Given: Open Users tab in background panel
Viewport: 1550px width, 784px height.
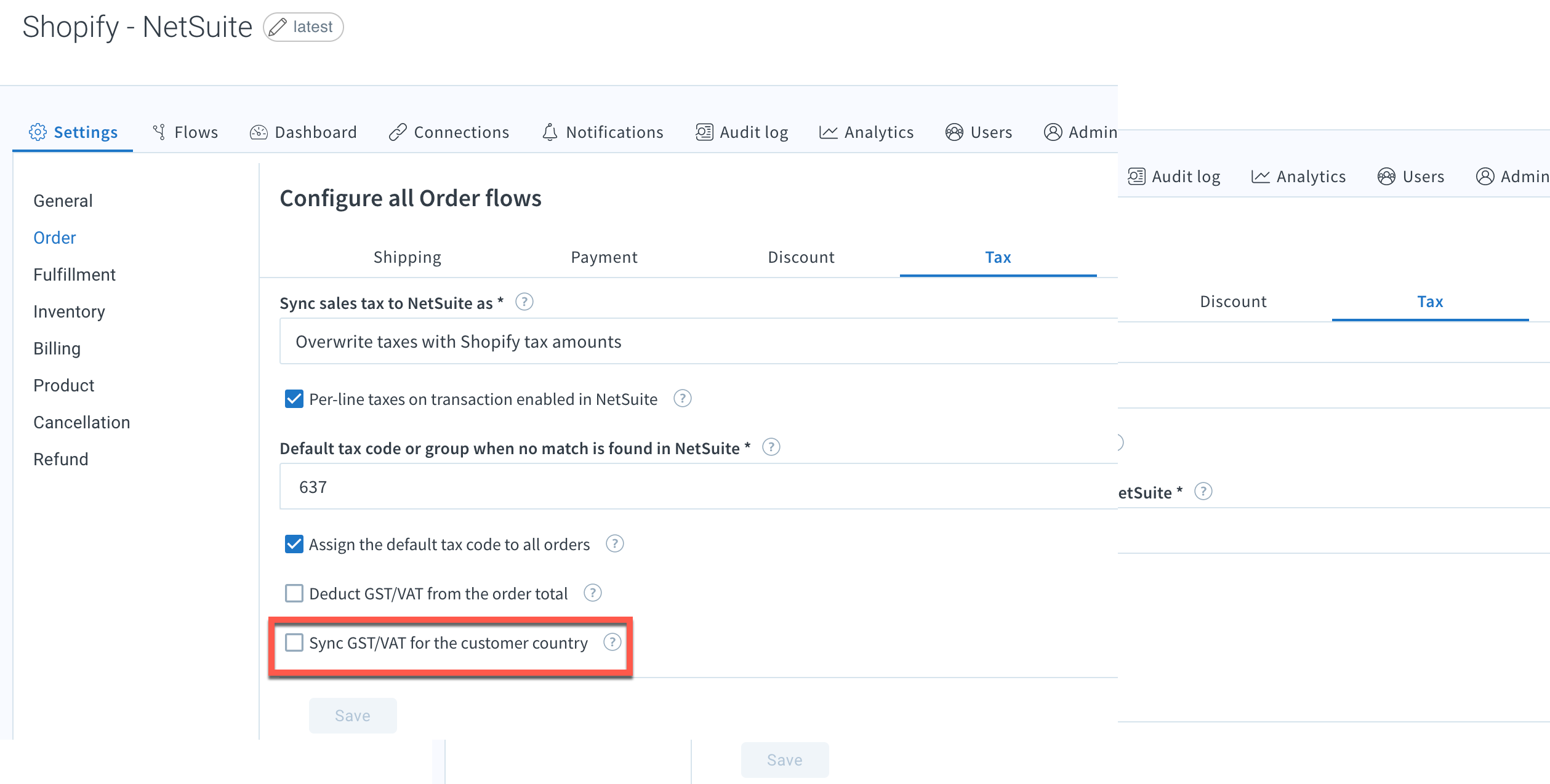Looking at the screenshot, I should (1411, 177).
